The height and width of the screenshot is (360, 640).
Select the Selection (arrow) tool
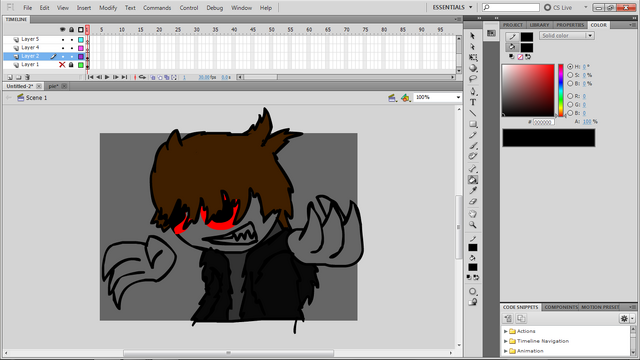(x=473, y=36)
